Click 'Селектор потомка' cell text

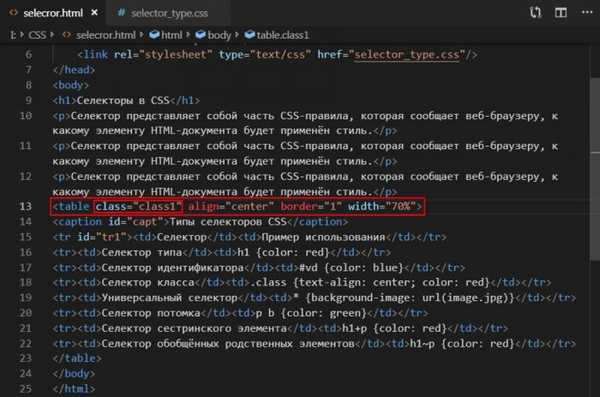151,313
